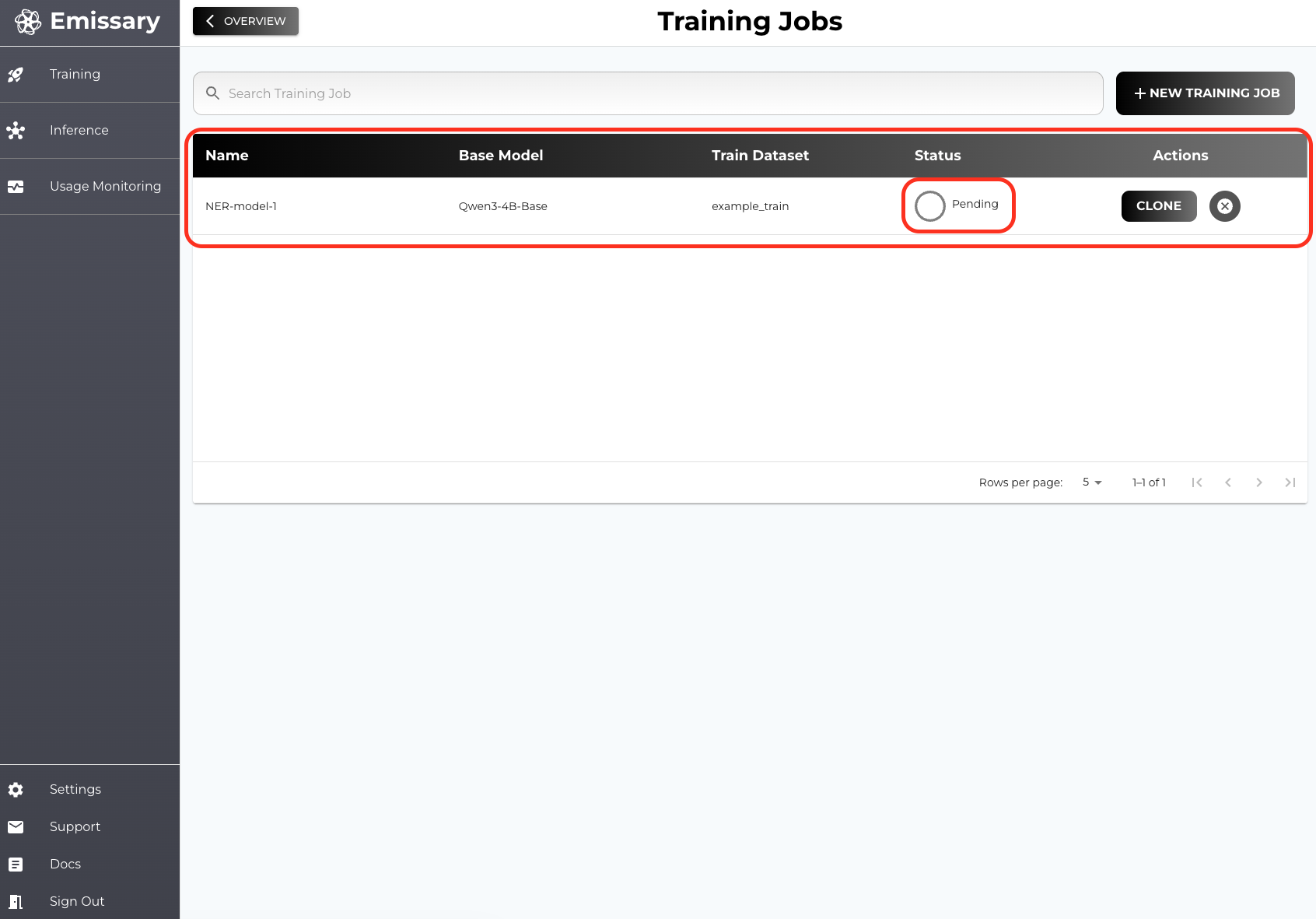Image resolution: width=1316 pixels, height=919 pixels.
Task: Click the Sign Out door icon
Action: [x=16, y=901]
